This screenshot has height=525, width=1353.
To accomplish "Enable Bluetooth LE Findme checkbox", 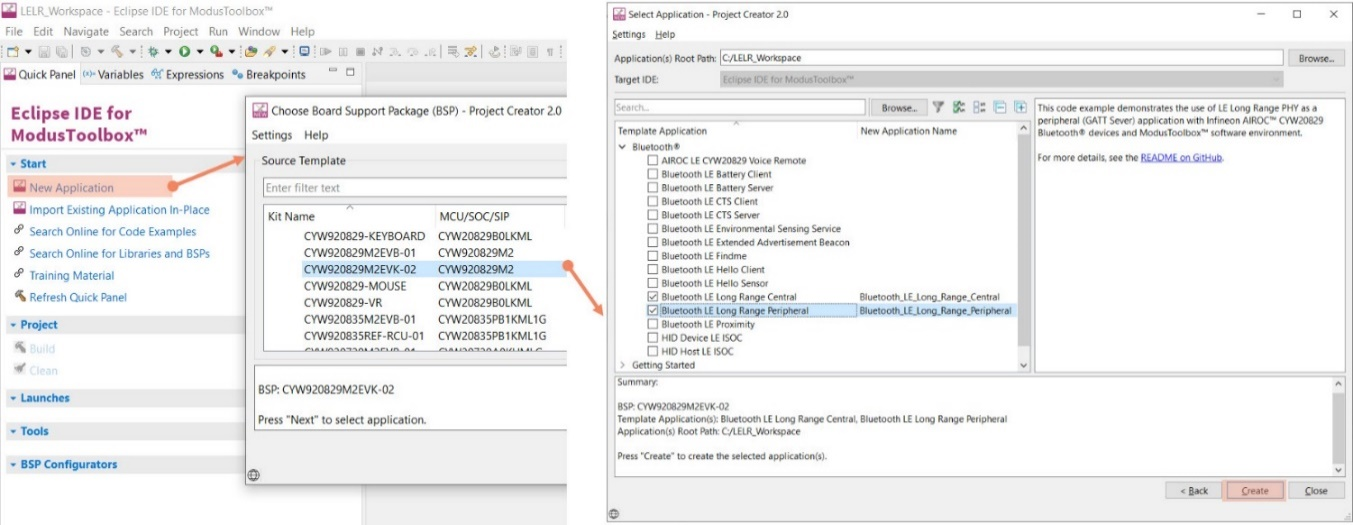I will pos(653,256).
